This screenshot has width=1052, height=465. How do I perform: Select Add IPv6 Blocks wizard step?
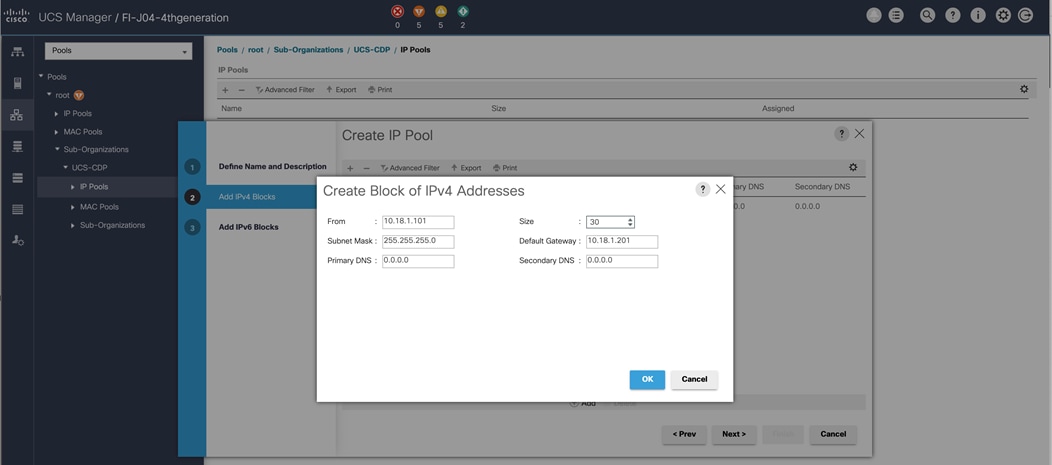click(248, 227)
